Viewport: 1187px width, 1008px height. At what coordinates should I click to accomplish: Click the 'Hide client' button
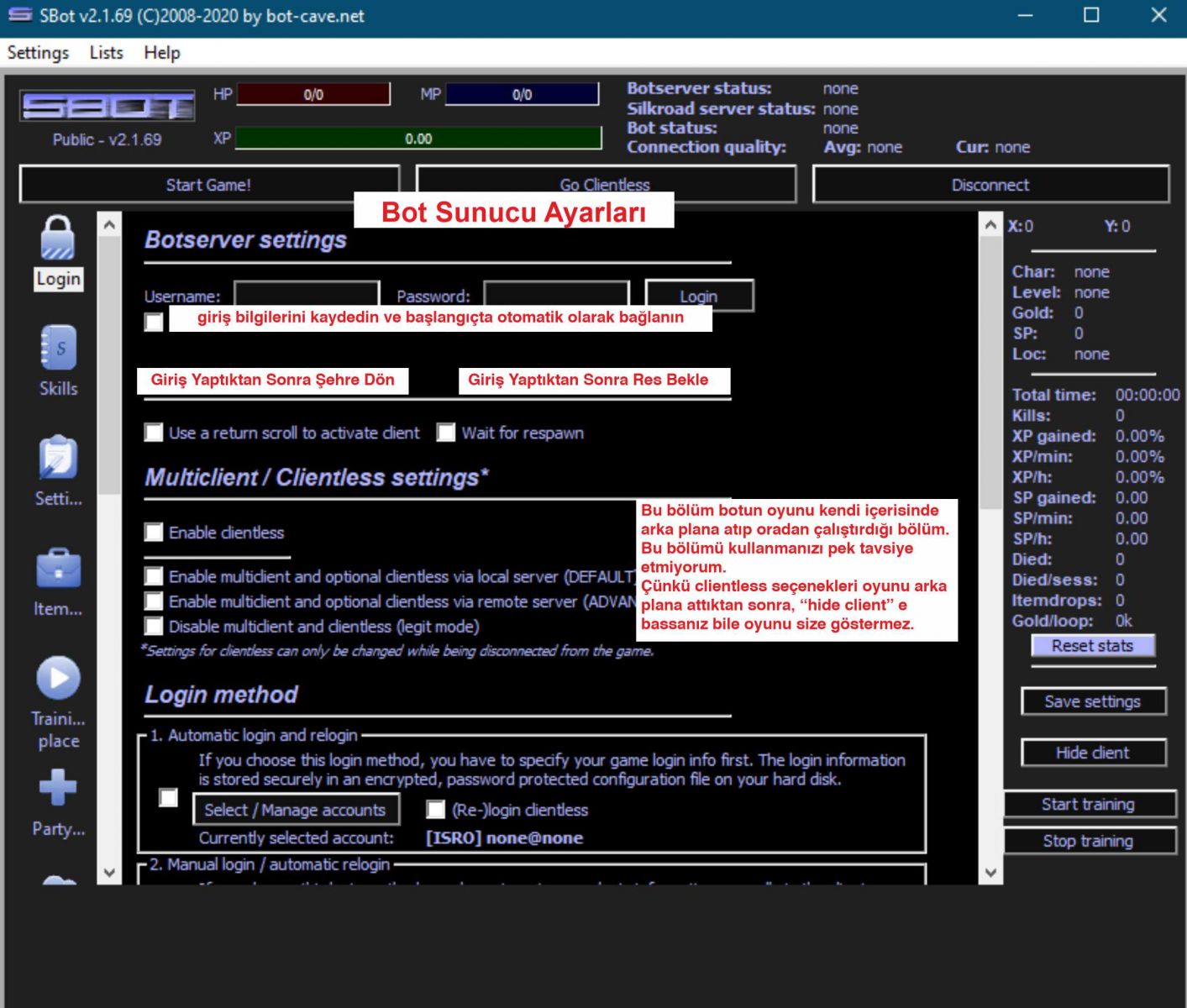click(x=1093, y=753)
